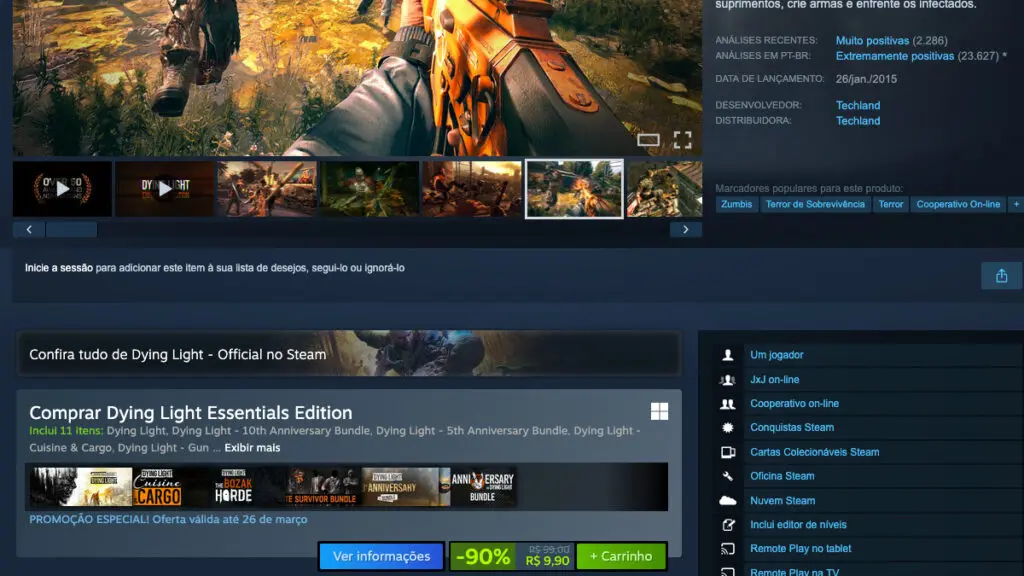Image resolution: width=1024 pixels, height=576 pixels.
Task: Click the Ver informações button
Action: point(381,556)
